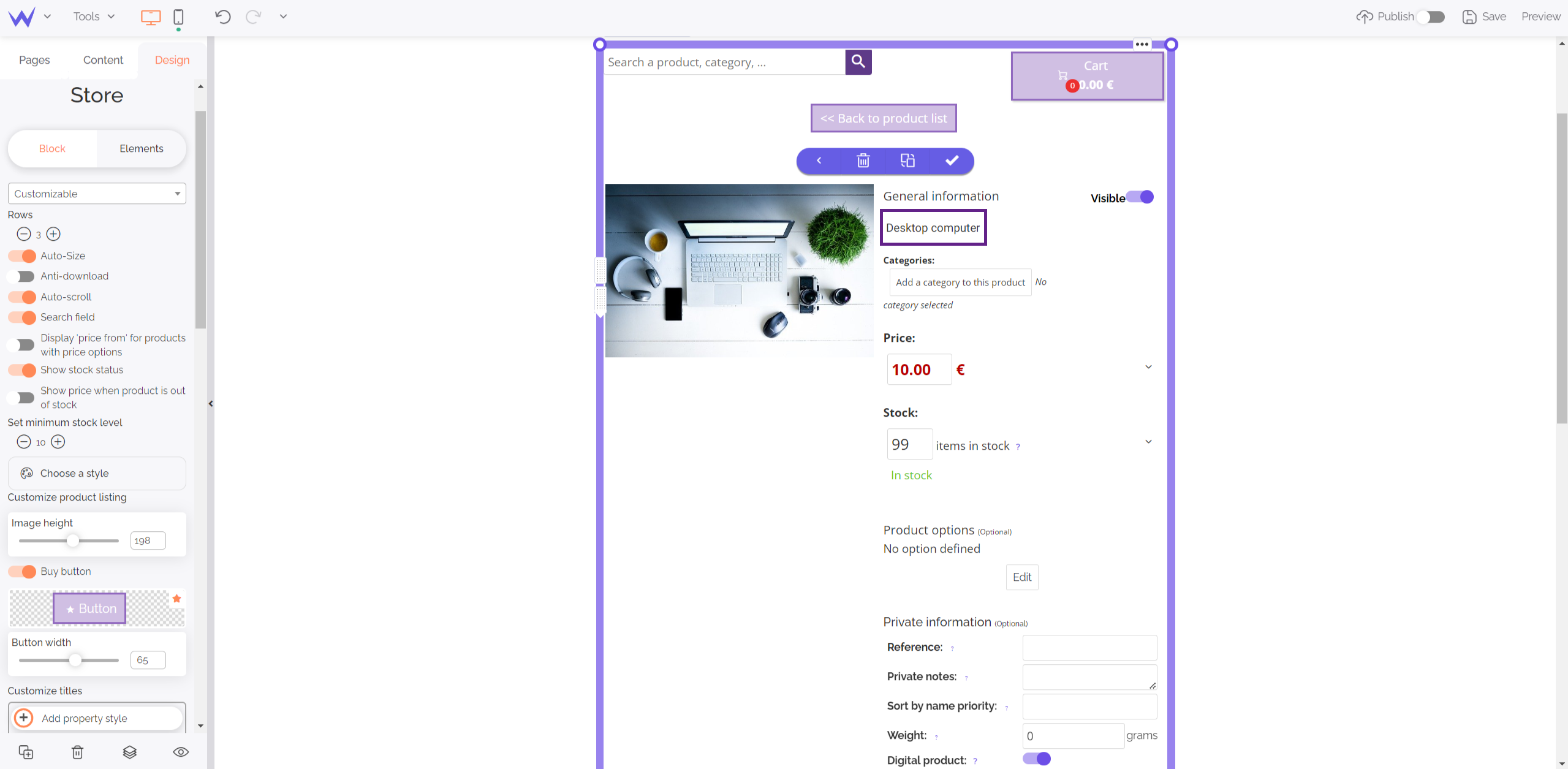Click Add property style

coord(97,718)
